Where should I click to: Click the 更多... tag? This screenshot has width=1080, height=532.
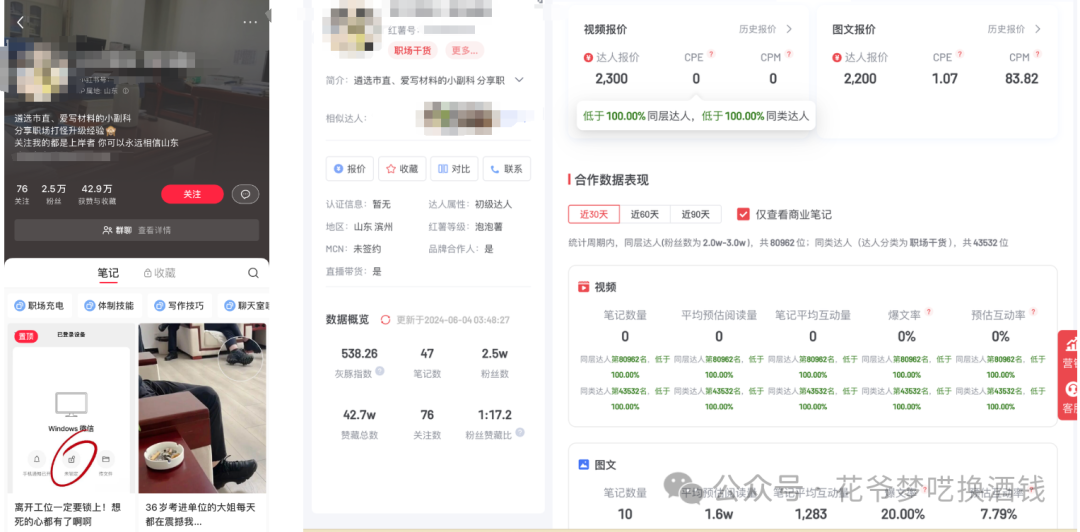(x=464, y=50)
